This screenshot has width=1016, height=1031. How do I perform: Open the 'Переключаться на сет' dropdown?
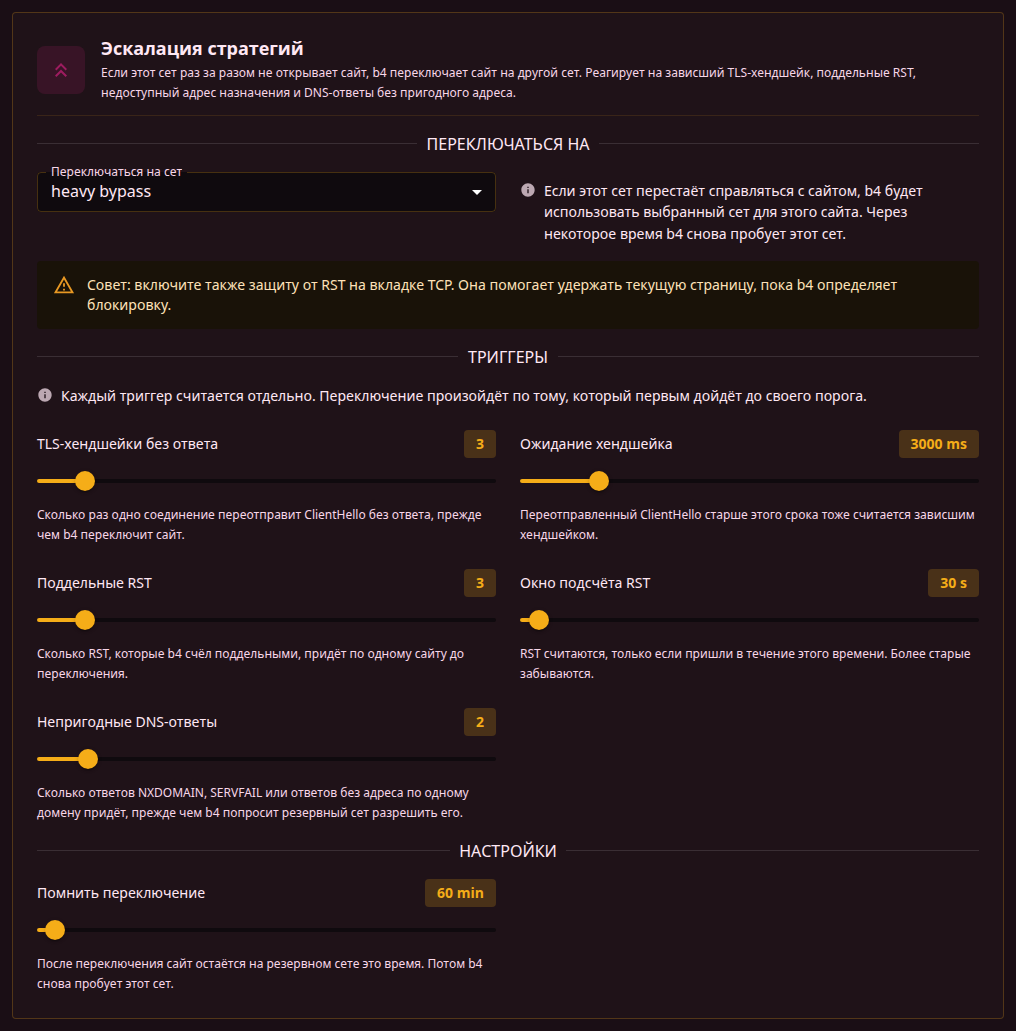click(266, 192)
